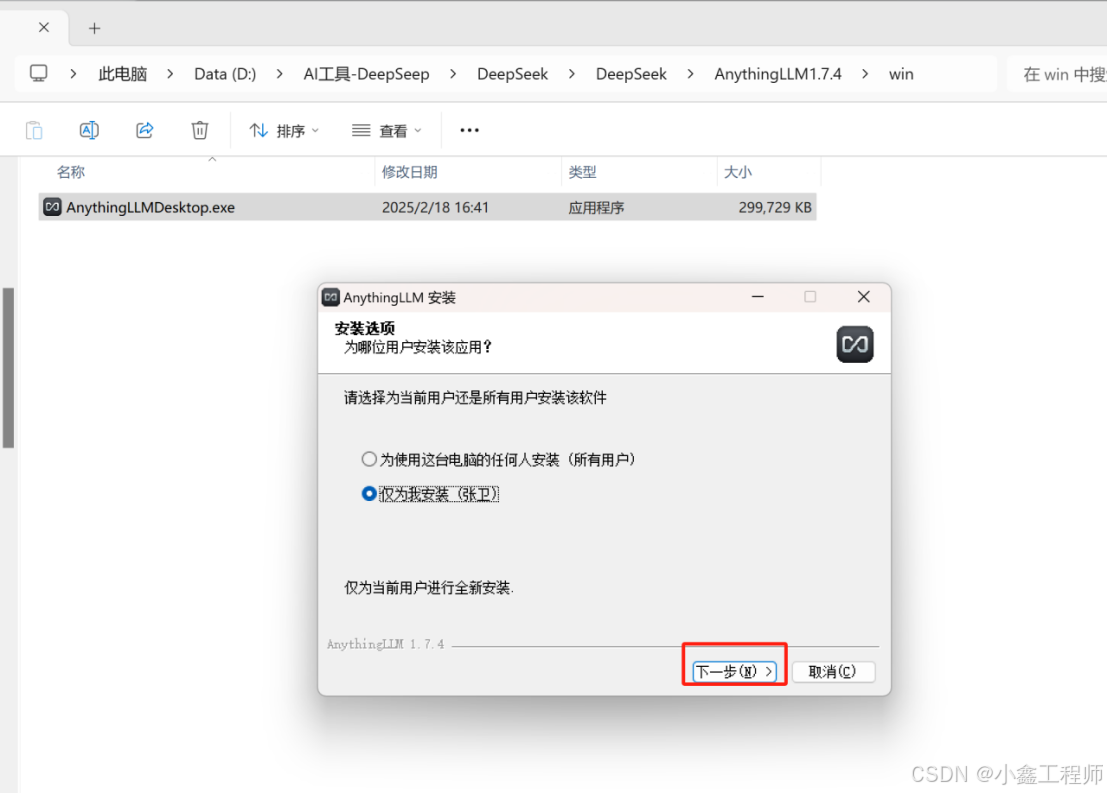Open the 排序 sort dropdown
1107x794 pixels.
pyautogui.click(x=284, y=131)
